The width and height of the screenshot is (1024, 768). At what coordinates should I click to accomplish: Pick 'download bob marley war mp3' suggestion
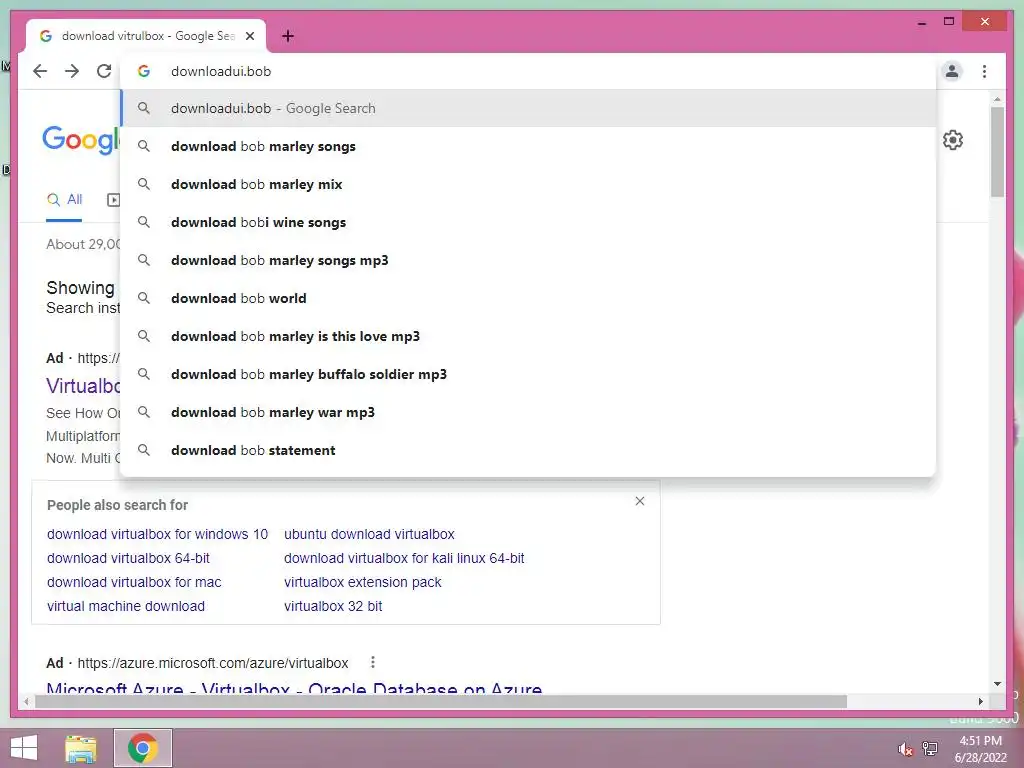[528, 412]
